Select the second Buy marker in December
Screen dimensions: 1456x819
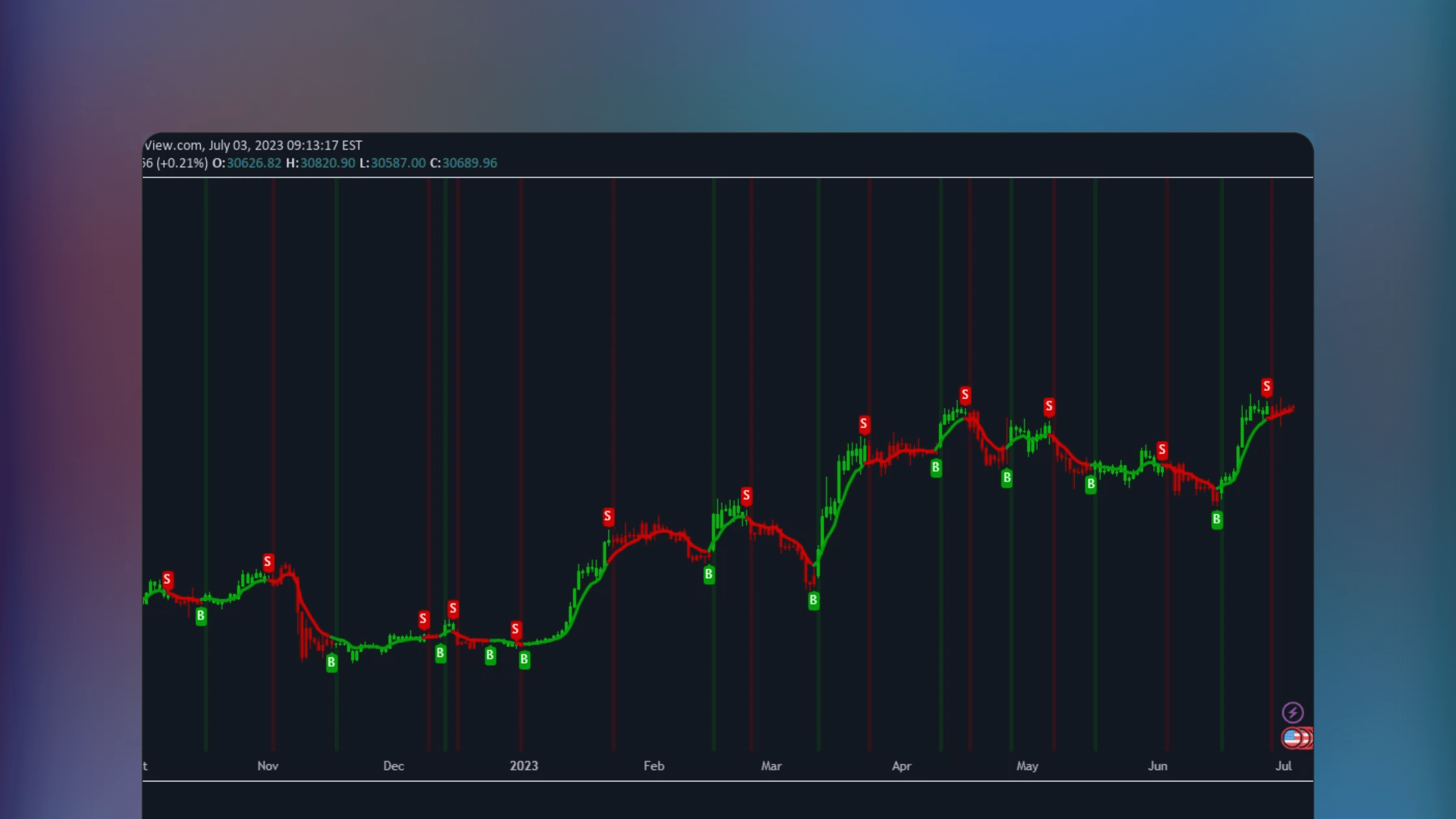pyautogui.click(x=490, y=655)
